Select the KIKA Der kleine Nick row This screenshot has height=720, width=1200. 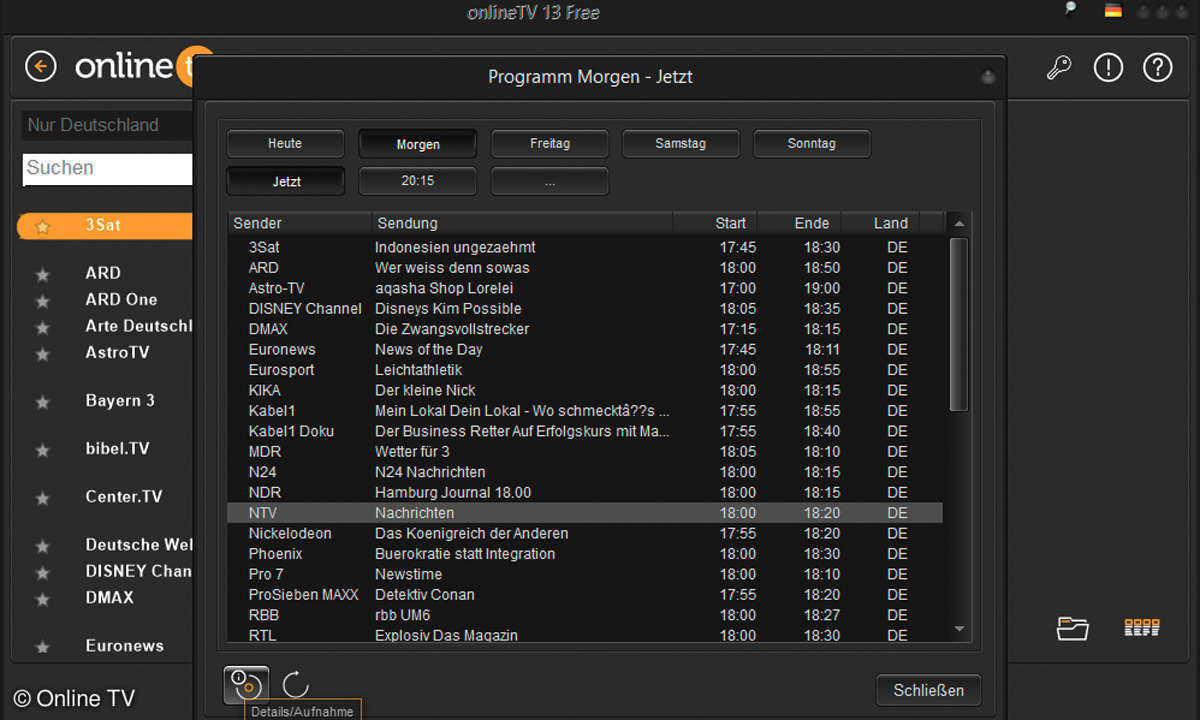pos(585,390)
